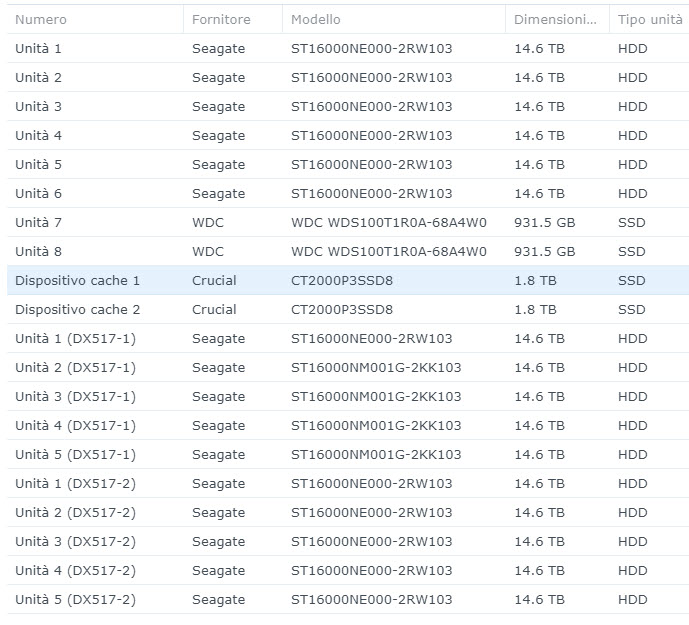This screenshot has height=625, width=689.
Task: Click Seagate vendor in Unità 1 (DX517-2) row
Action: [218, 483]
